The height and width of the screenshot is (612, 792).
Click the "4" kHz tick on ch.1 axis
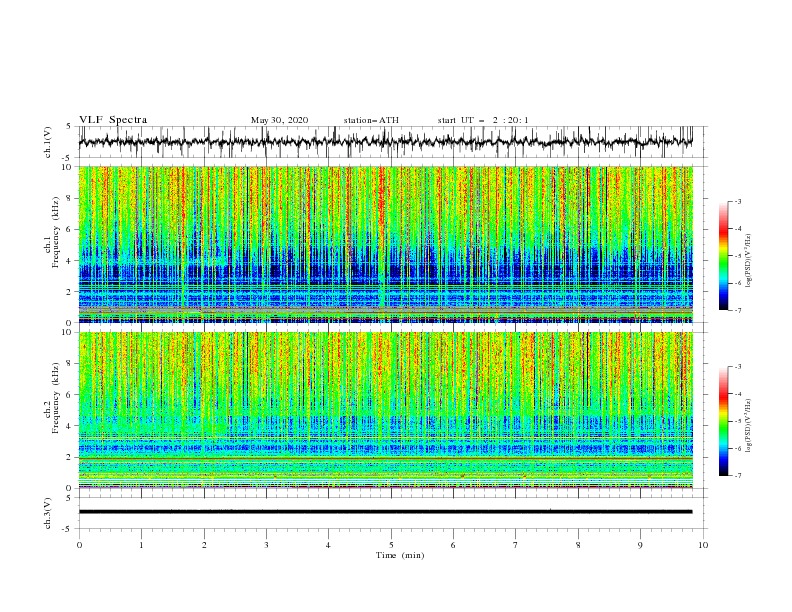point(70,261)
